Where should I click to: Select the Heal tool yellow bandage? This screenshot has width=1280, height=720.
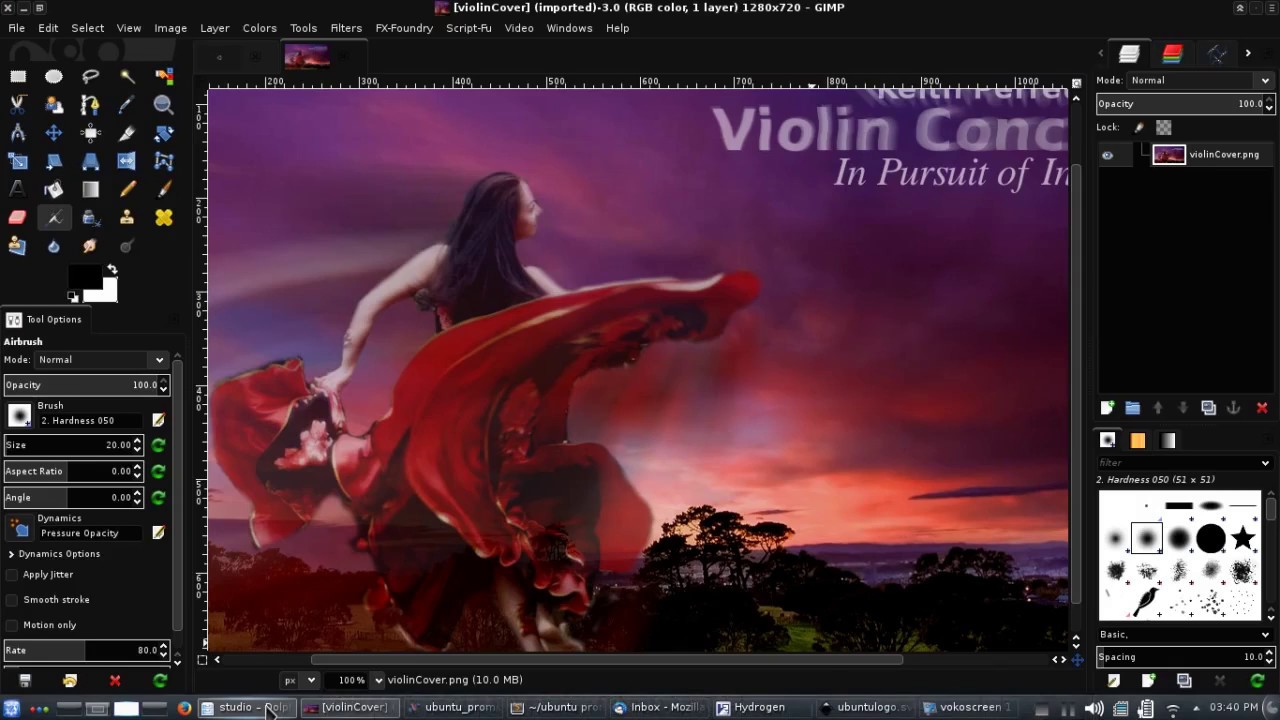[164, 217]
